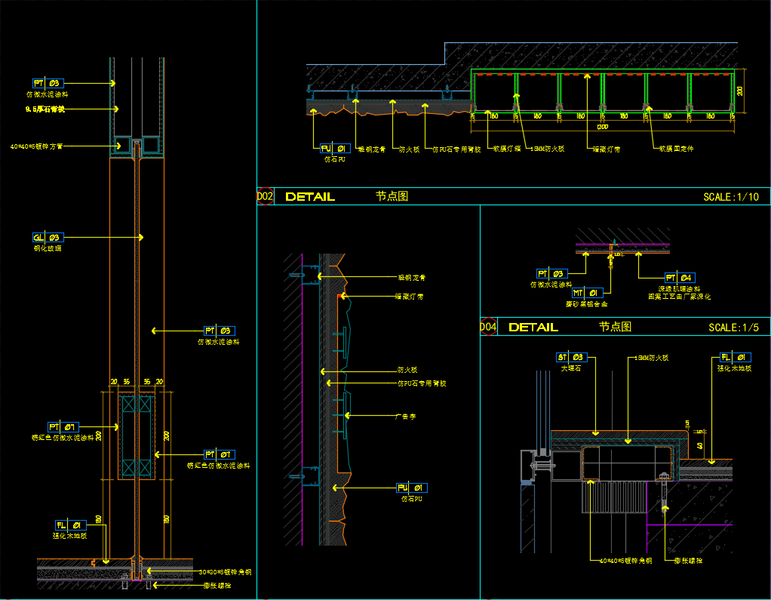The image size is (771, 600).
Task: Click the 40*40*5镀锌方管 annotation text
Action: tap(37, 147)
